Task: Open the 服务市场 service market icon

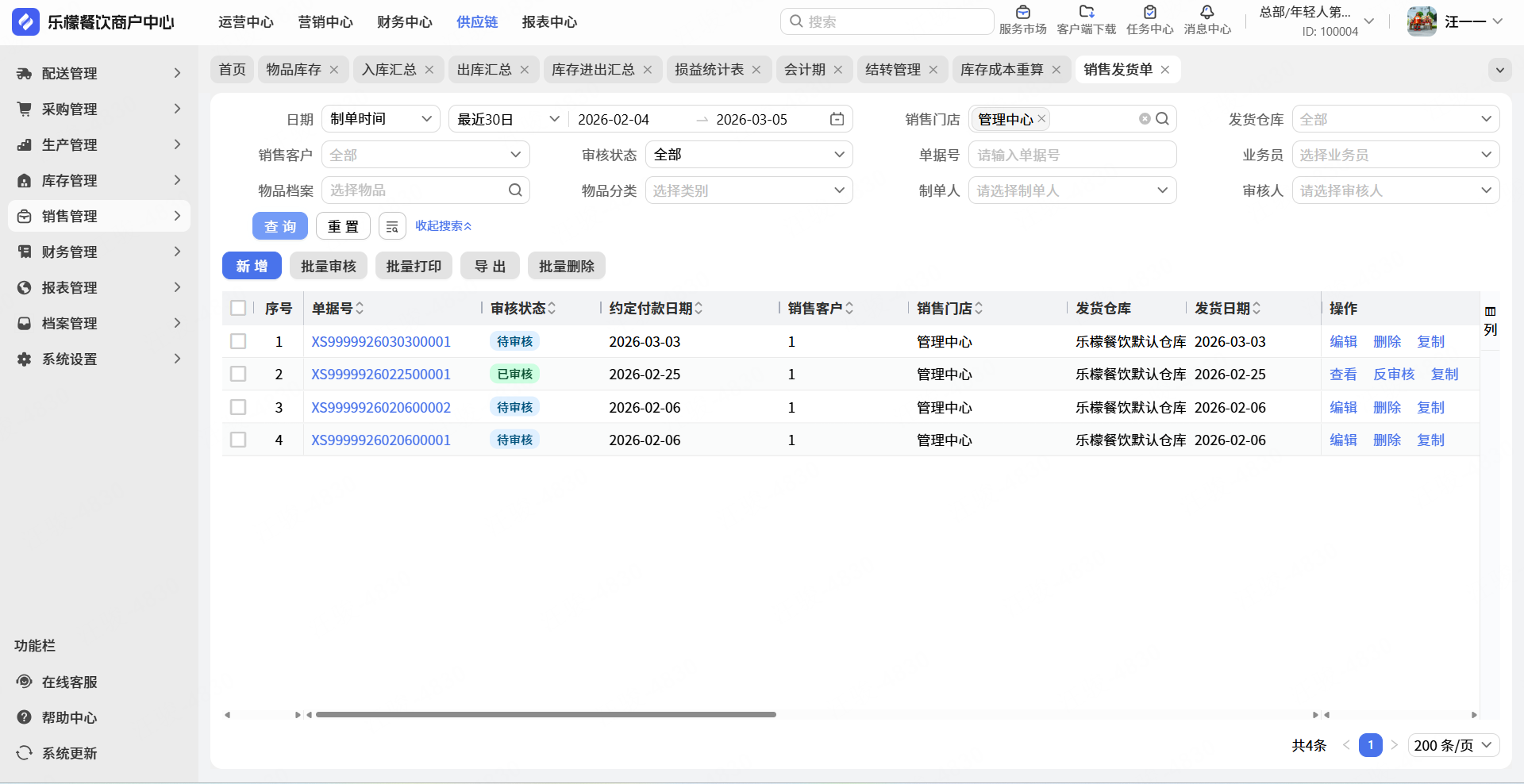Action: click(1022, 13)
